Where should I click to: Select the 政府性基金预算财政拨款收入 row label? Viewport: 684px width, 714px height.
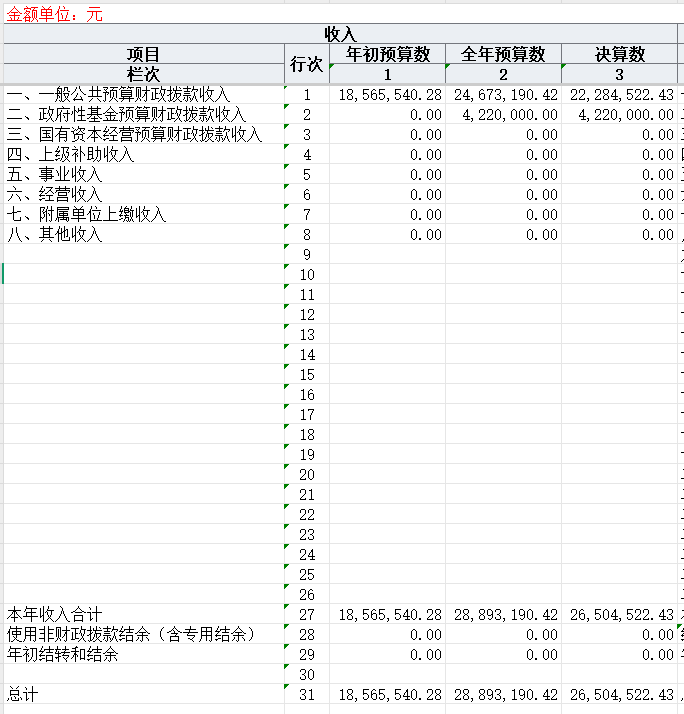coord(126,115)
